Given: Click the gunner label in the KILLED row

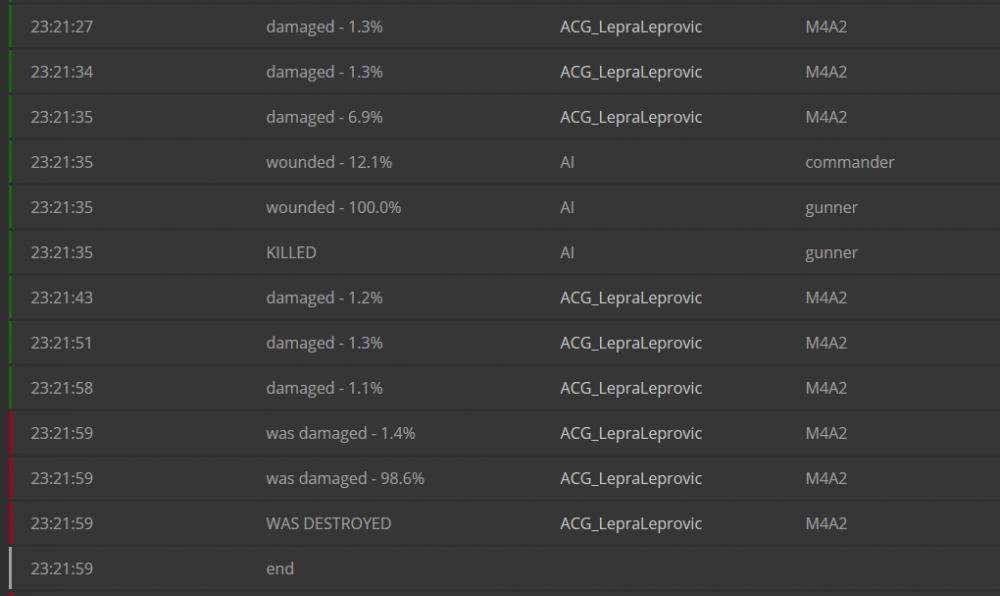Looking at the screenshot, I should 831,253.
